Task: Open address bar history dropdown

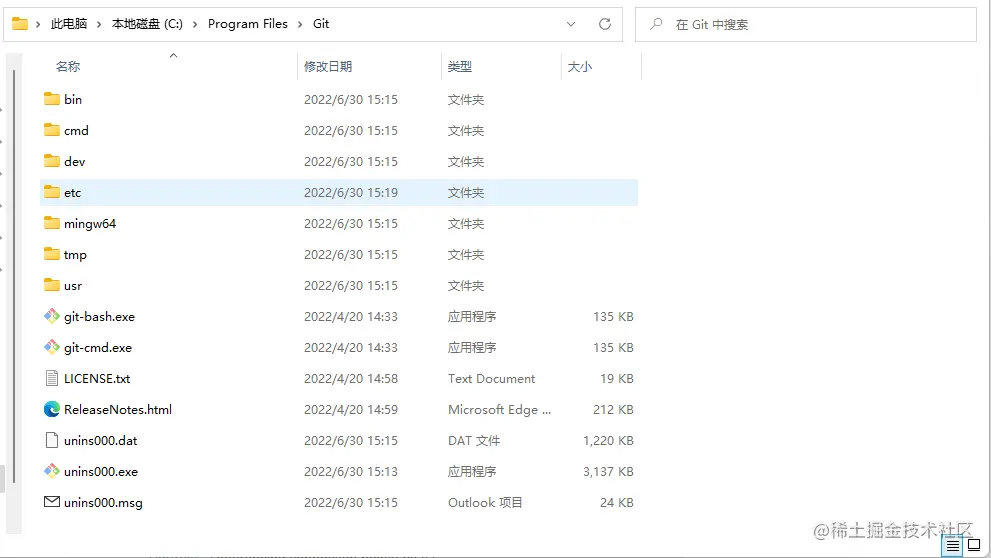Action: [x=571, y=24]
